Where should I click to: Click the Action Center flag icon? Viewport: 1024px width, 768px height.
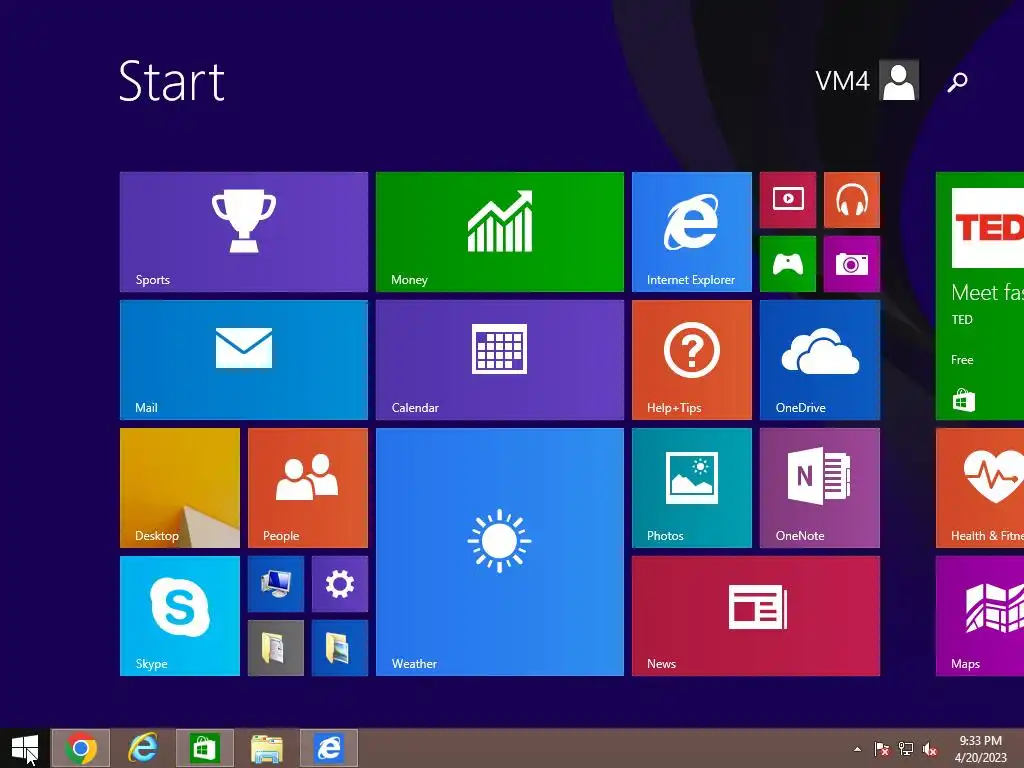(x=882, y=749)
